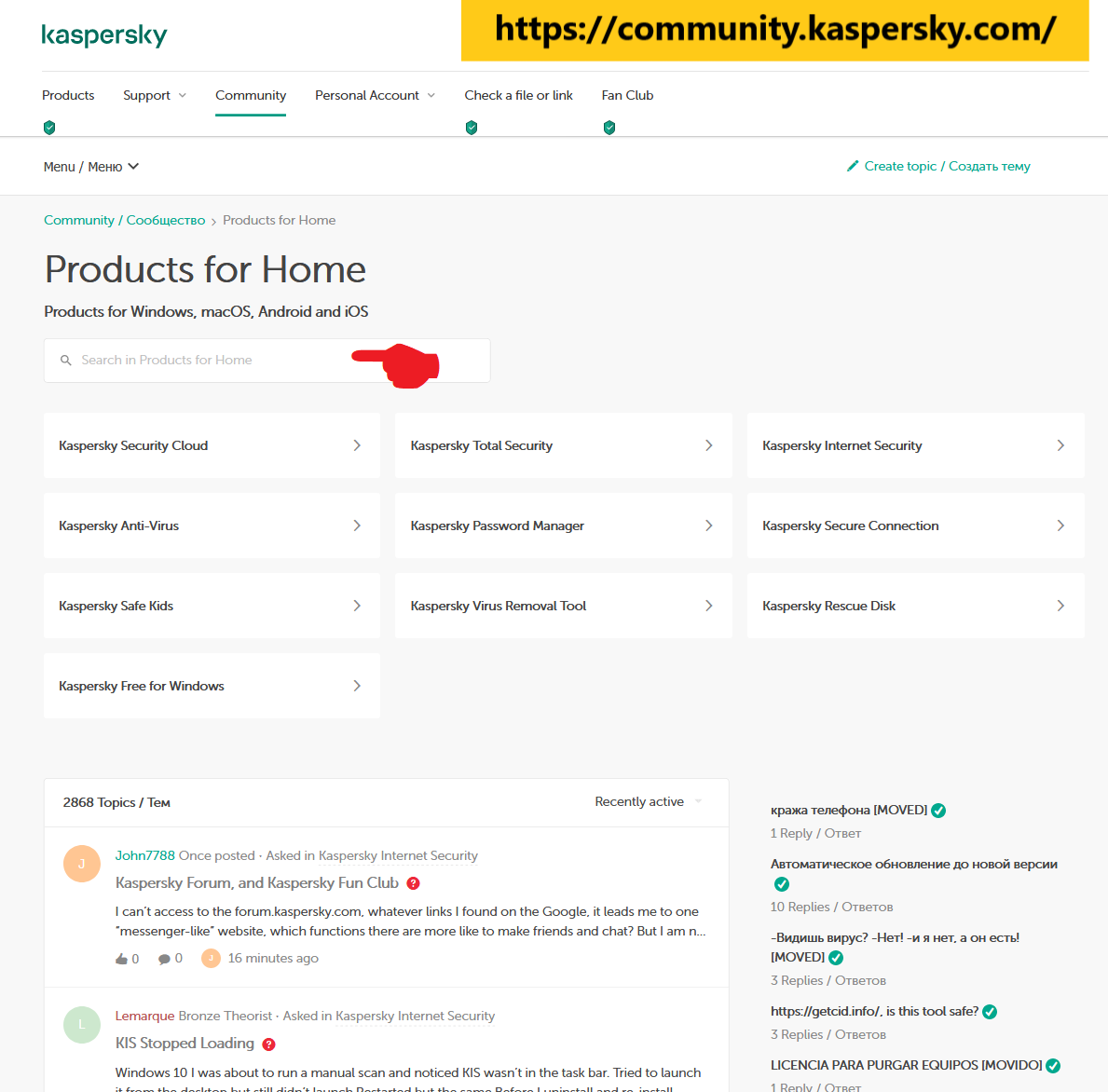Click John7788's orange avatar

tap(81, 864)
